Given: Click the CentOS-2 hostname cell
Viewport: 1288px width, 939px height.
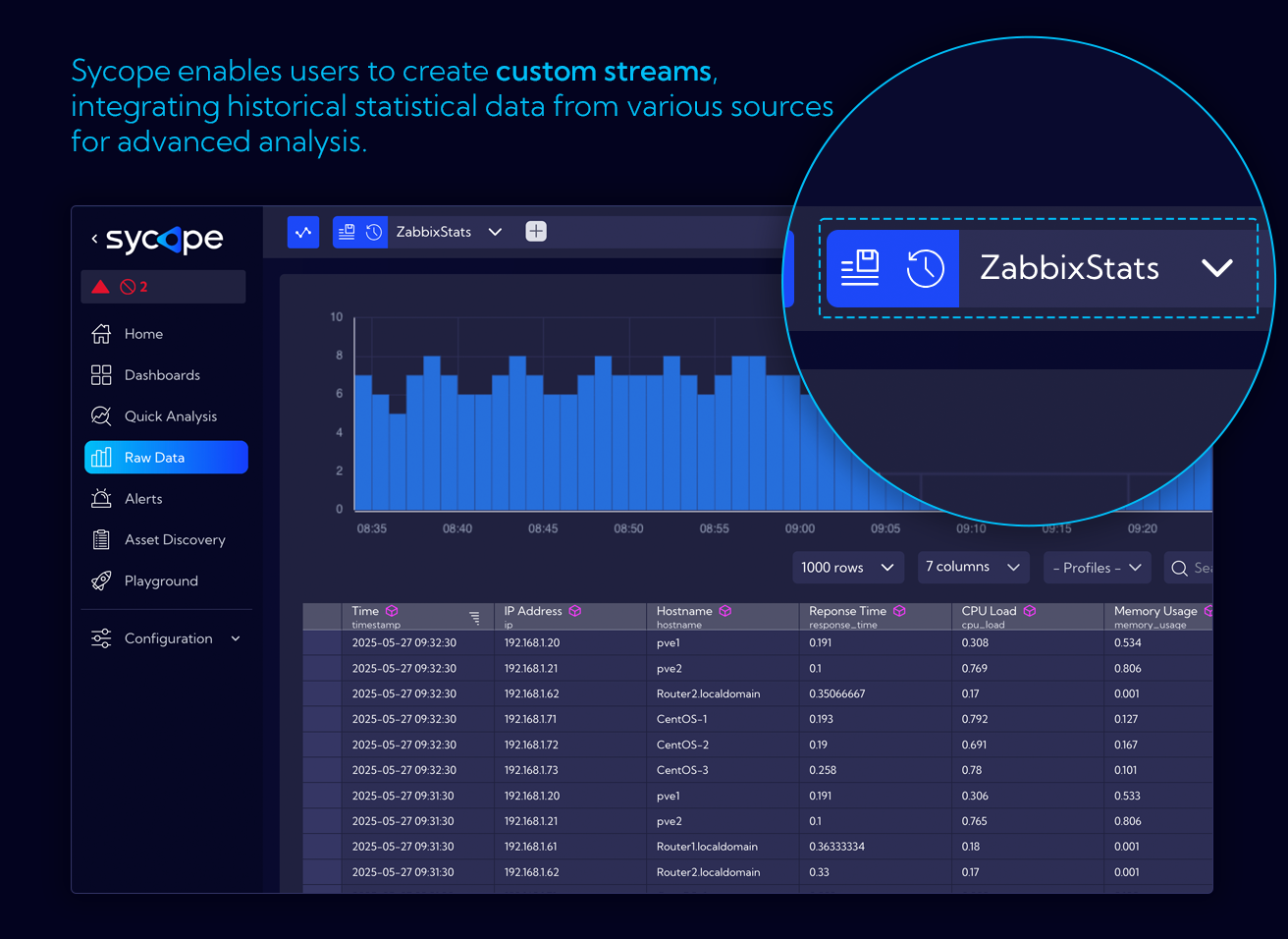Looking at the screenshot, I should coord(682,745).
